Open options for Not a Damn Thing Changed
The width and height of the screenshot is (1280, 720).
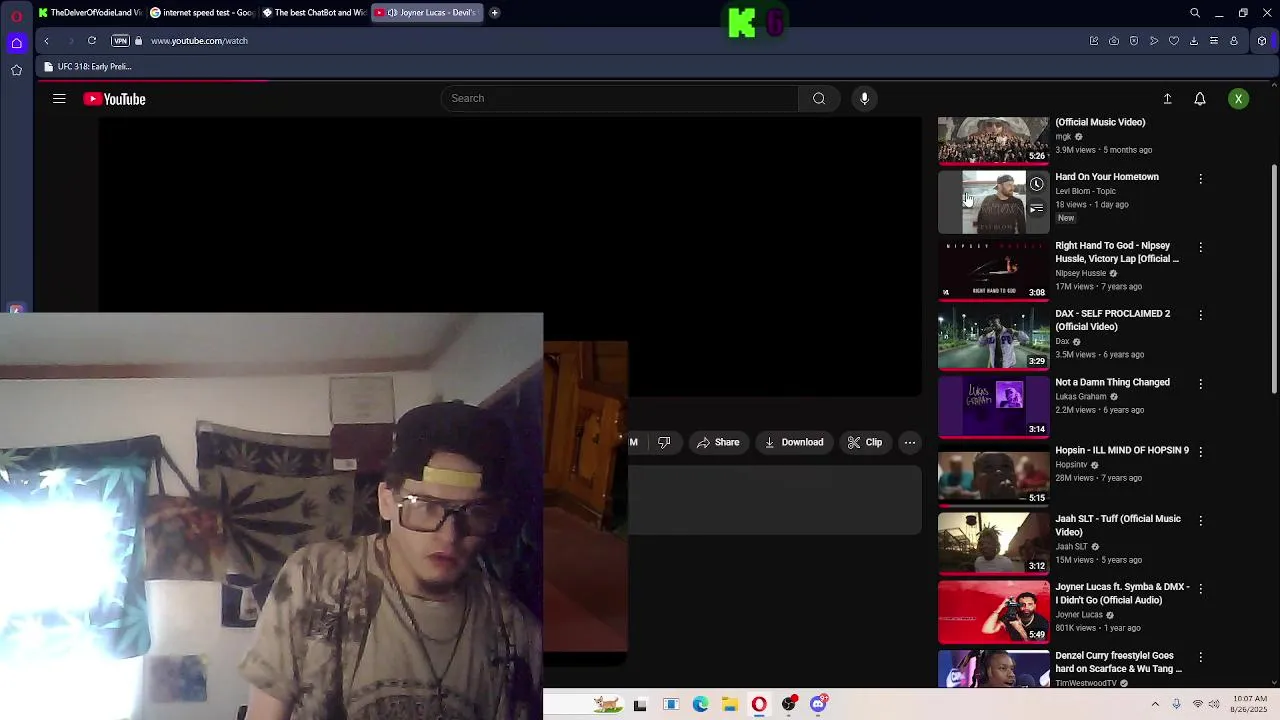pos(1201,384)
